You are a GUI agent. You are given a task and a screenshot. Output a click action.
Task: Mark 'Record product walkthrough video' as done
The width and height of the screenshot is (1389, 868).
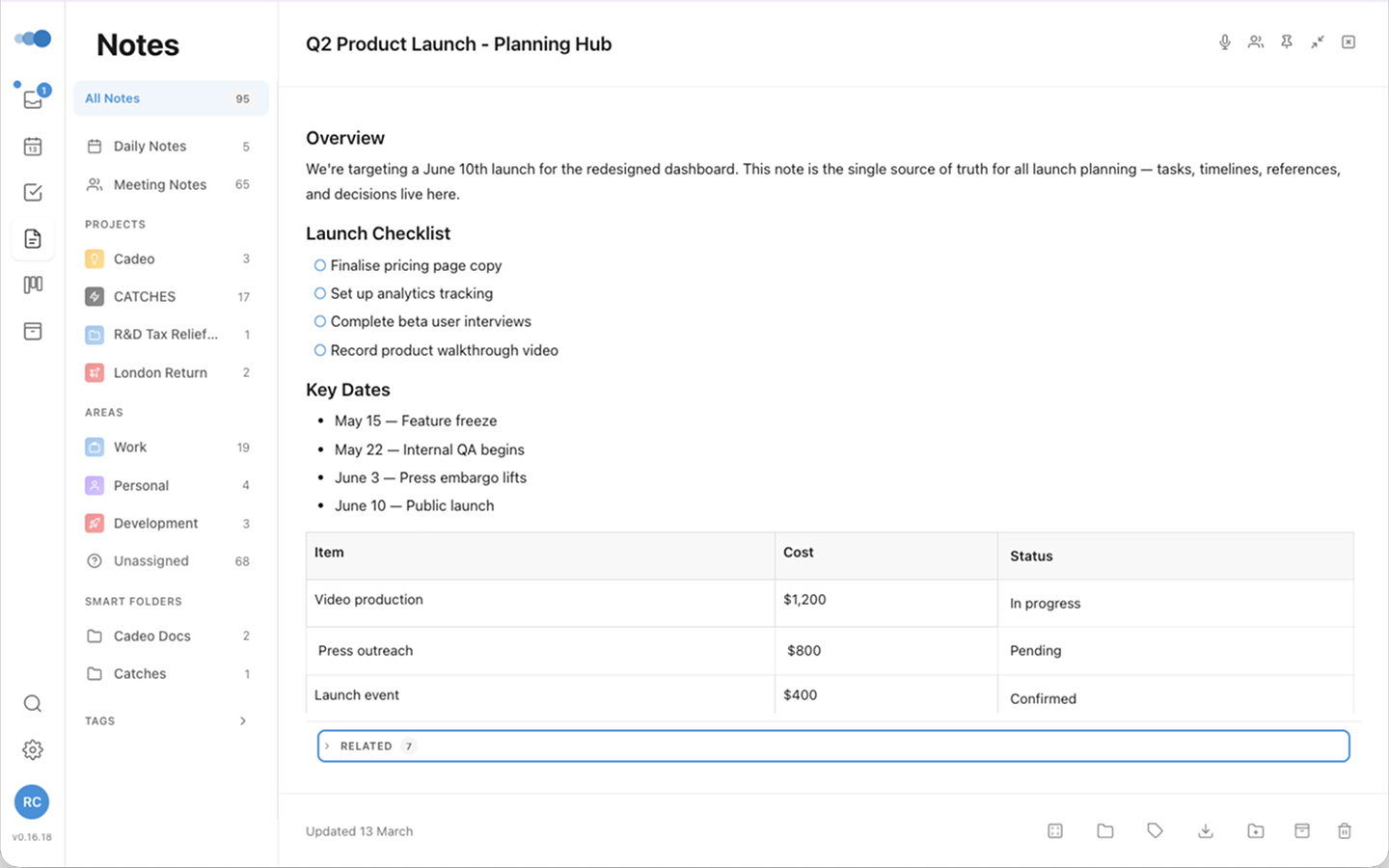pyautogui.click(x=320, y=350)
